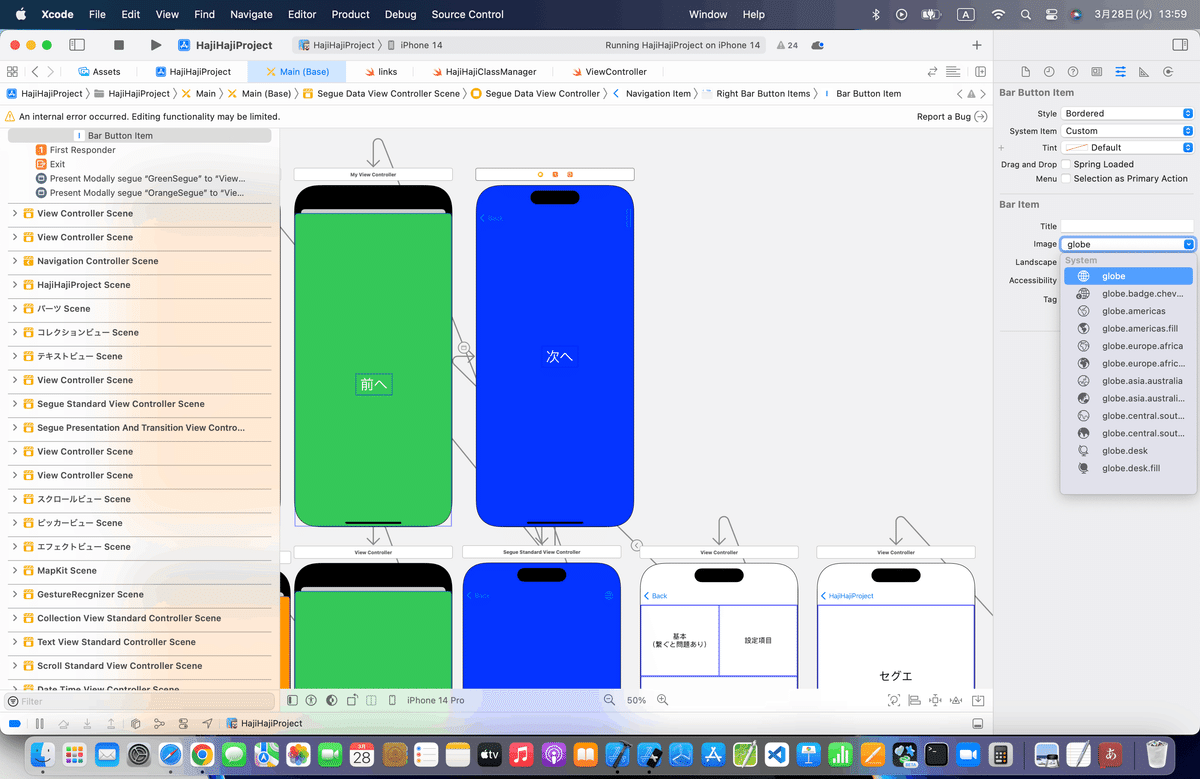Image resolution: width=1200 pixels, height=779 pixels.
Task: Expand the MapKit Scene
Action: [15, 570]
